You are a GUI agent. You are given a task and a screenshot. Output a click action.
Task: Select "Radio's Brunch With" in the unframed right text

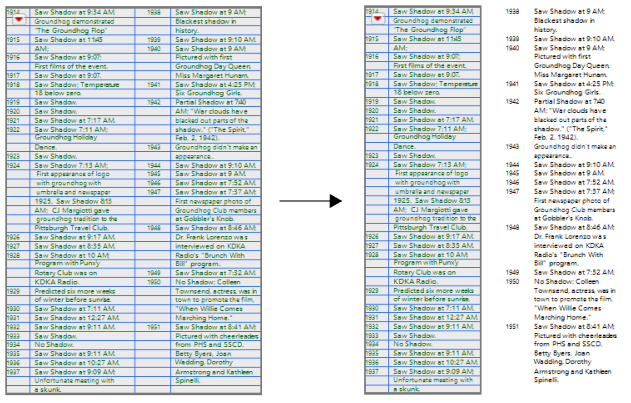coord(569,255)
